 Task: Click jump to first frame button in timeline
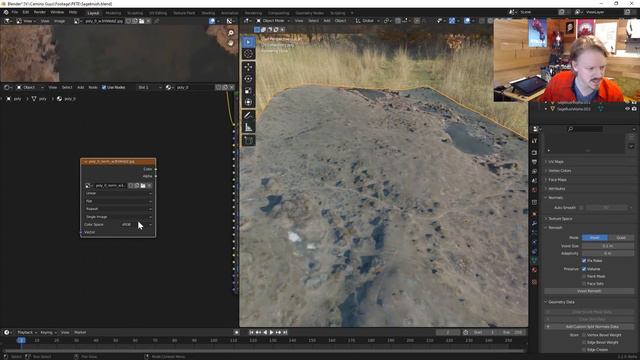coord(251,332)
